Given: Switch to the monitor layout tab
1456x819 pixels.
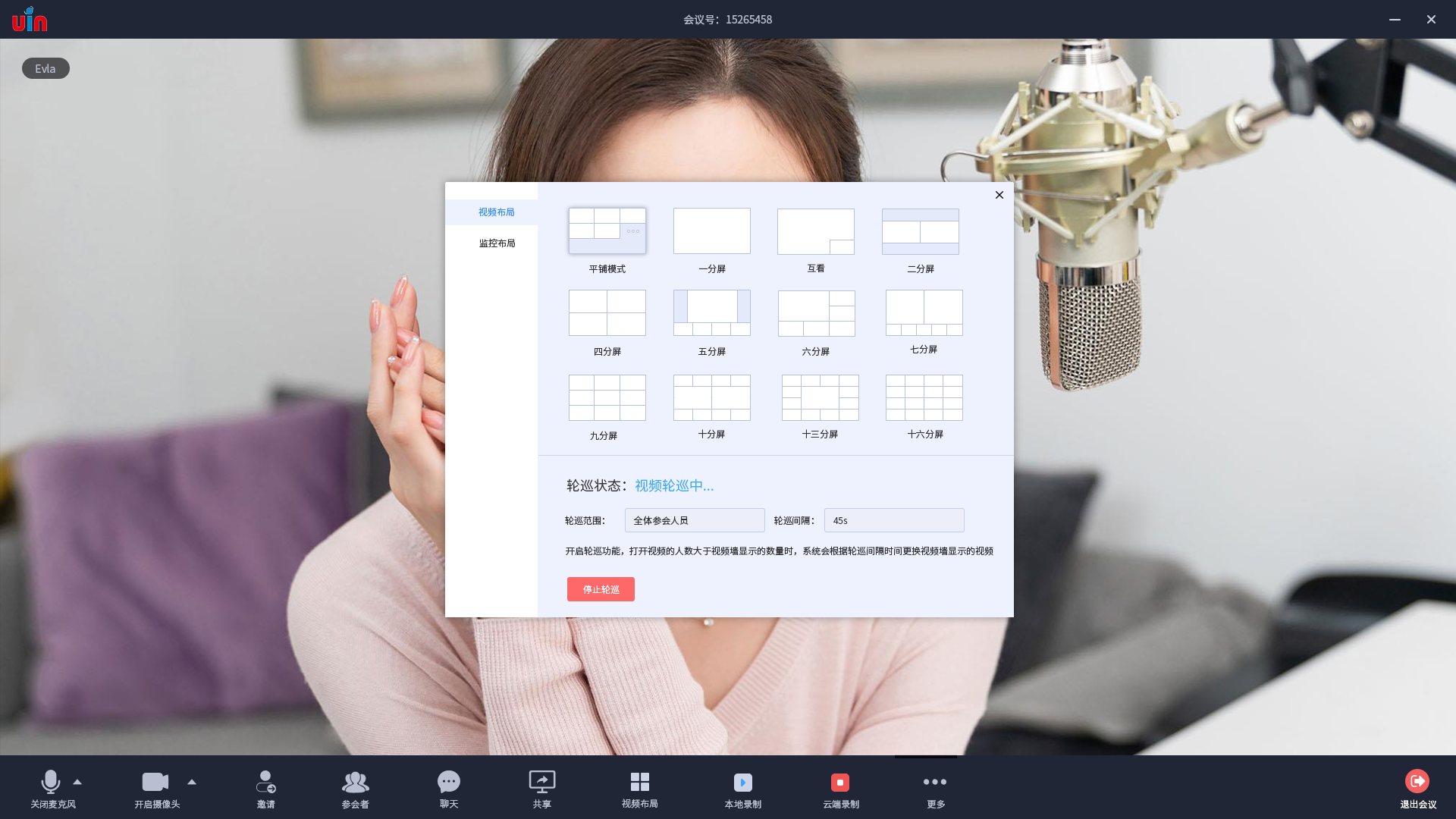Looking at the screenshot, I should click(497, 243).
